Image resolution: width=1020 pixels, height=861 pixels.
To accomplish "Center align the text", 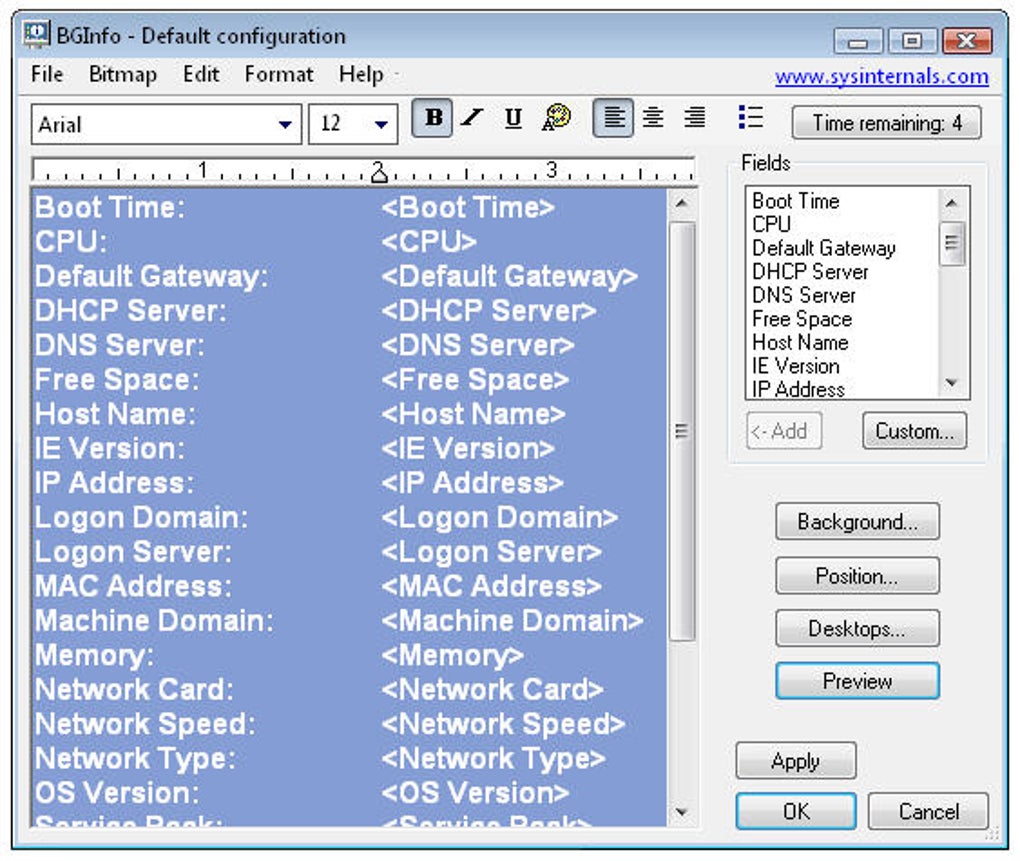I will [653, 118].
